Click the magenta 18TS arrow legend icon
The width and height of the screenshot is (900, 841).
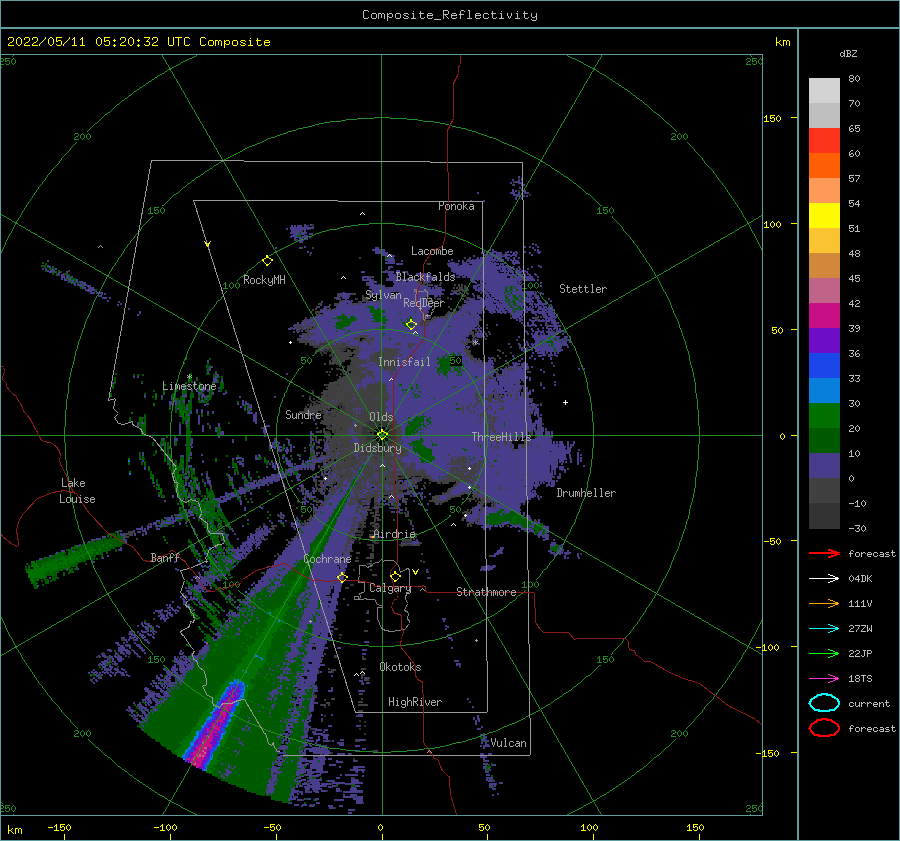point(824,679)
